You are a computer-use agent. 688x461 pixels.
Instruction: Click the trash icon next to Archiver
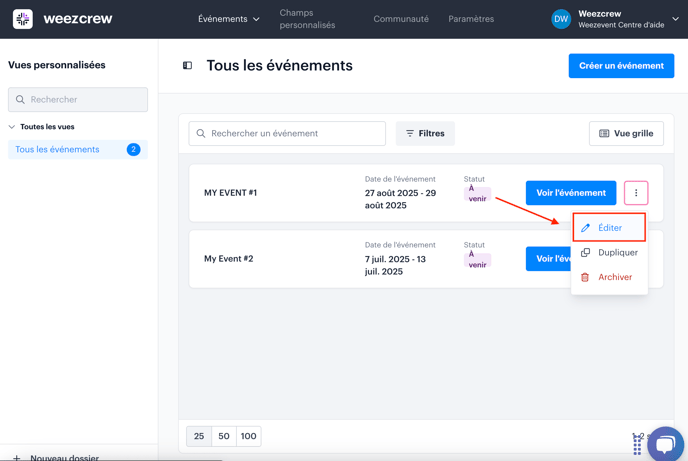point(585,277)
